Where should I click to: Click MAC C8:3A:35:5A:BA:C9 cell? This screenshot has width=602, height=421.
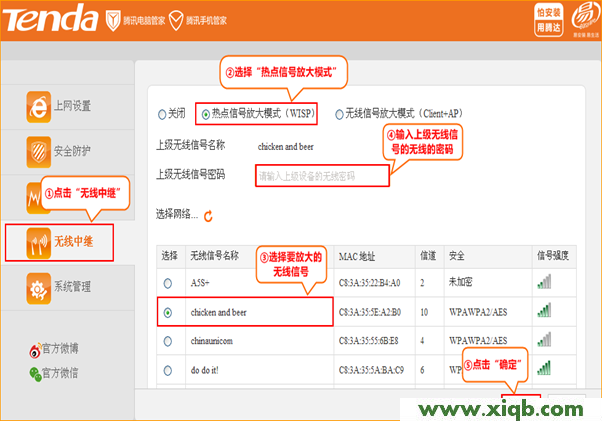tap(371, 370)
